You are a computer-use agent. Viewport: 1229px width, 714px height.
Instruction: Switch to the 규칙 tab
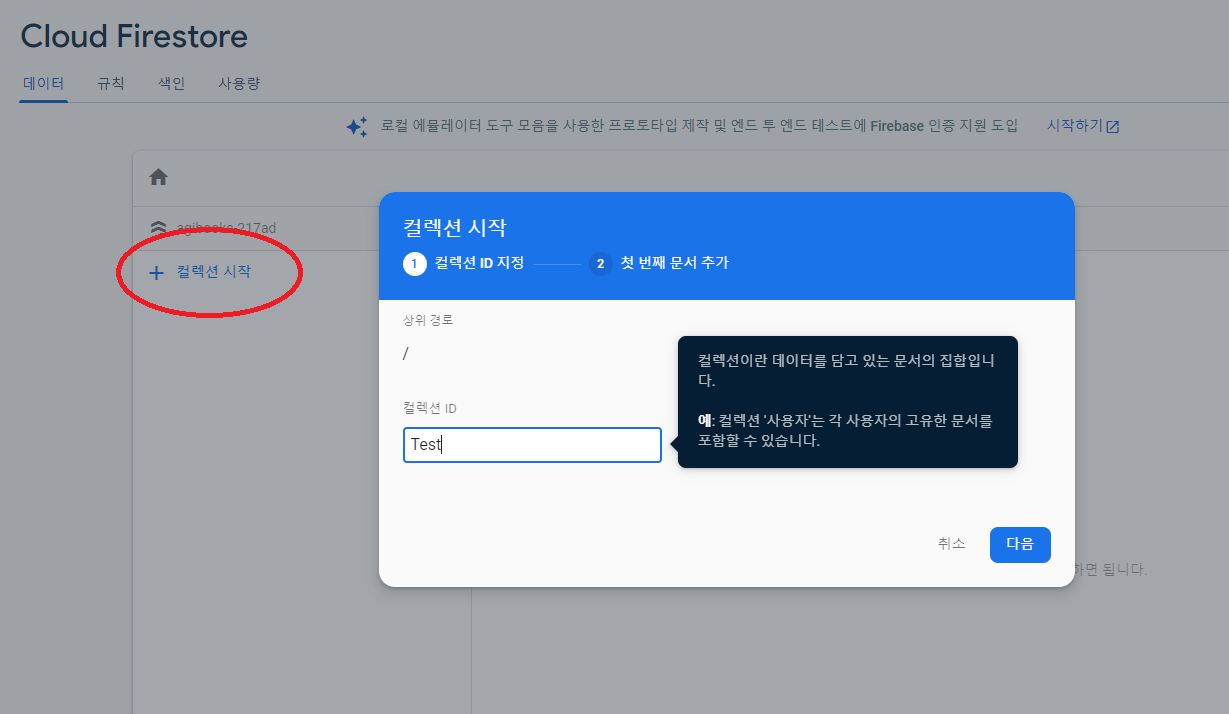click(111, 84)
